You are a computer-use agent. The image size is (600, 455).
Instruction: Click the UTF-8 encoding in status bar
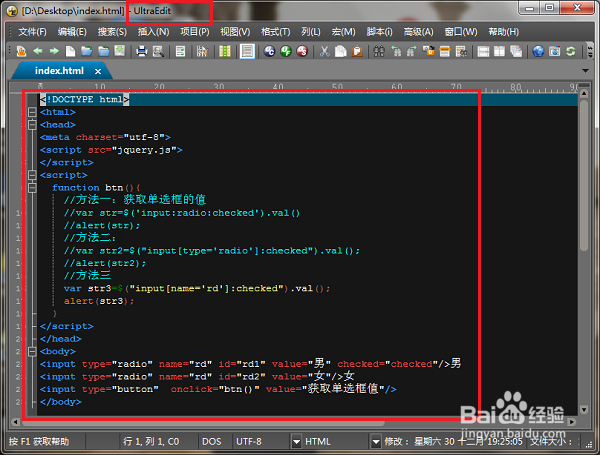pos(249,442)
